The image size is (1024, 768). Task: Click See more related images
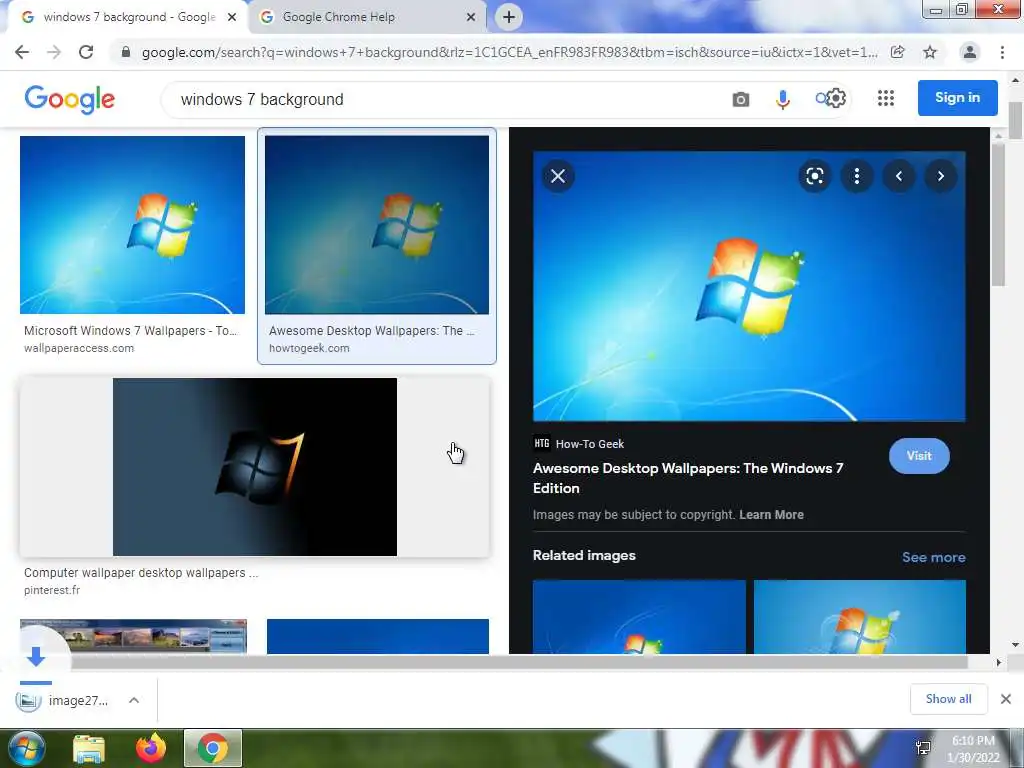(x=933, y=557)
